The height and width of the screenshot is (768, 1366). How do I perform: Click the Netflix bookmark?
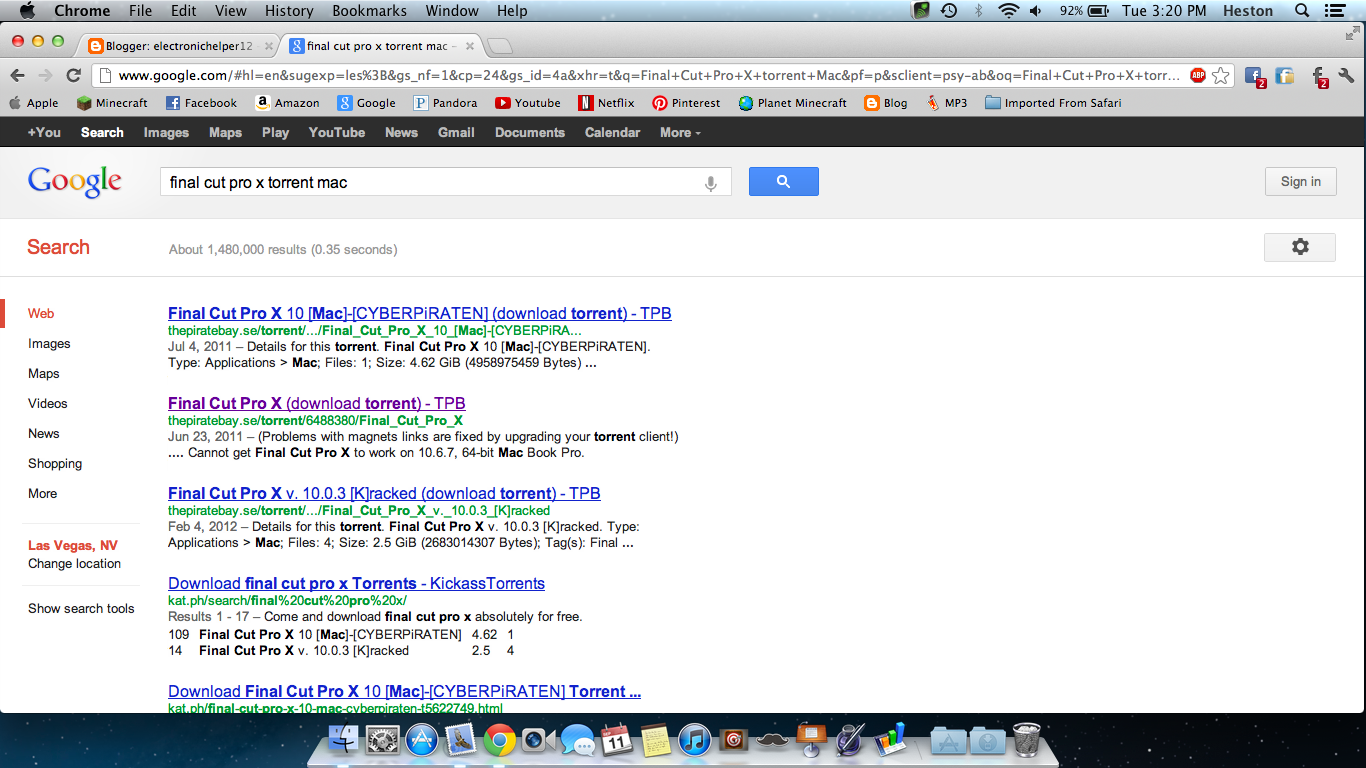(x=606, y=103)
